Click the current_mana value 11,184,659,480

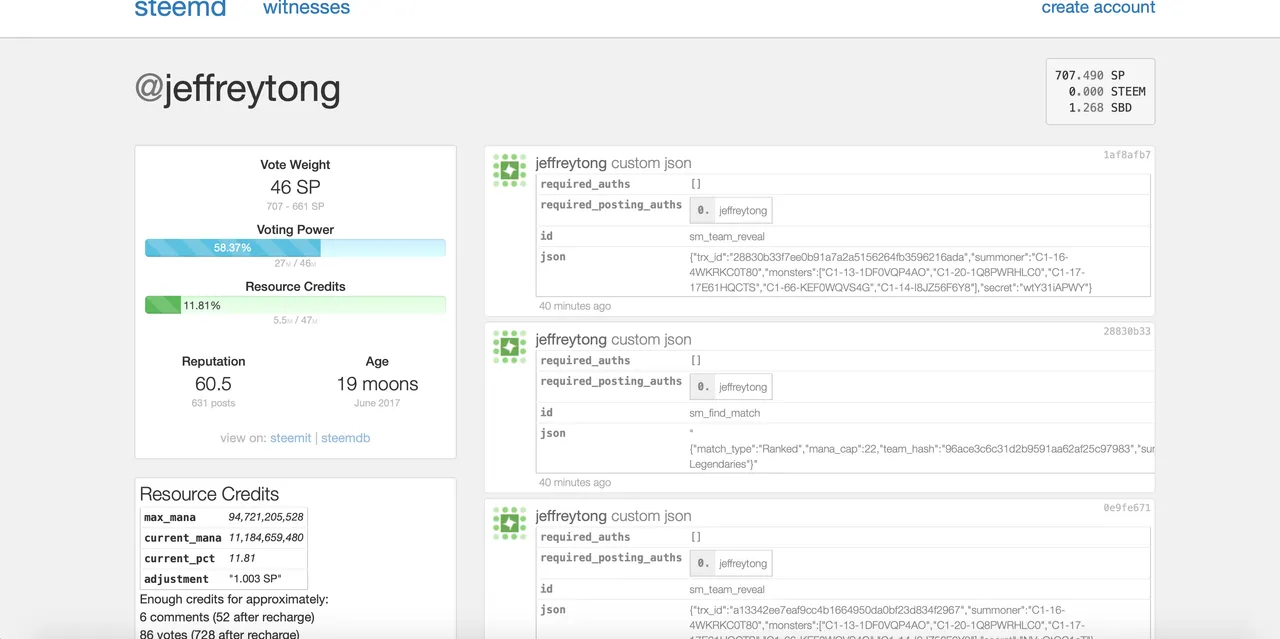(x=266, y=538)
